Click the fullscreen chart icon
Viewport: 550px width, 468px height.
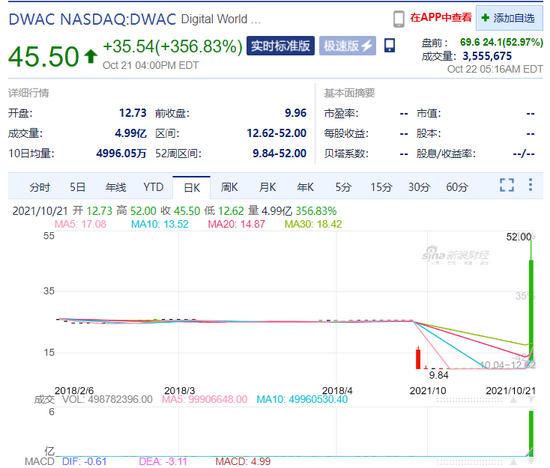(507, 185)
